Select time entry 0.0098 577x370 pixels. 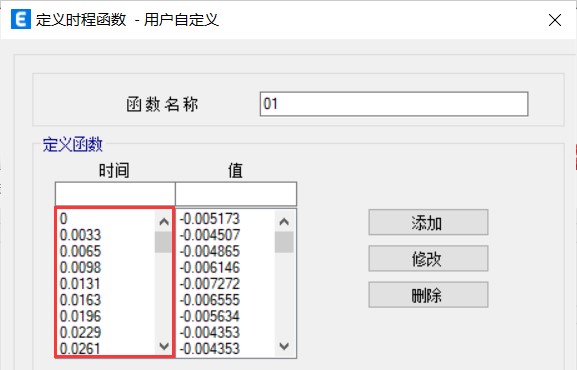(x=80, y=267)
